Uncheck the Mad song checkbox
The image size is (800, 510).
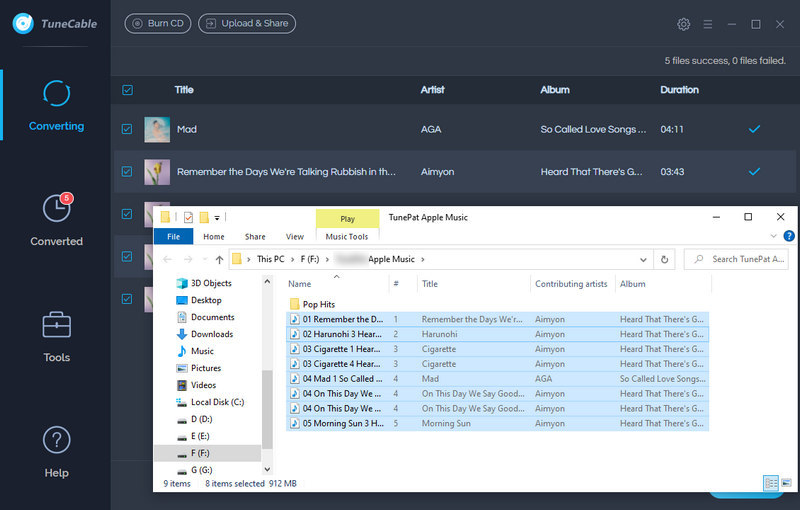[127, 129]
